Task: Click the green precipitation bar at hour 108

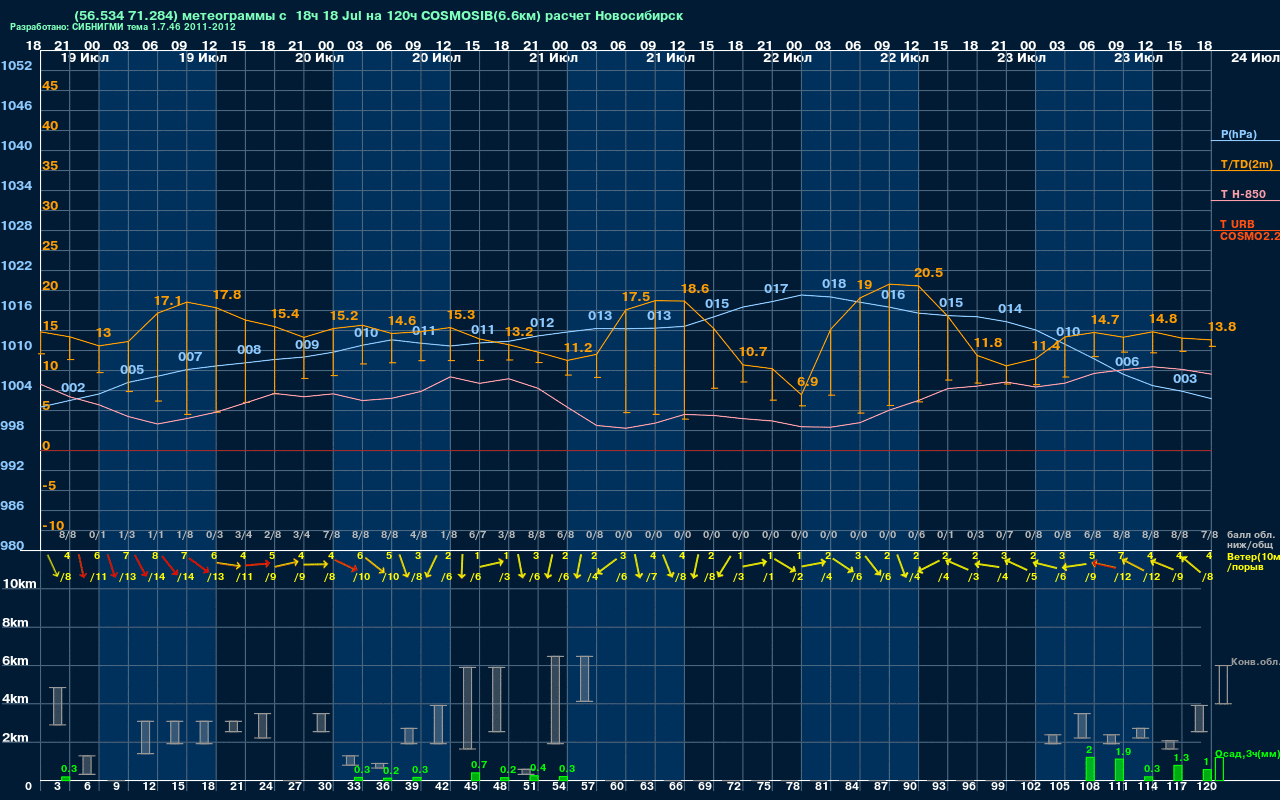Action: pos(1090,769)
